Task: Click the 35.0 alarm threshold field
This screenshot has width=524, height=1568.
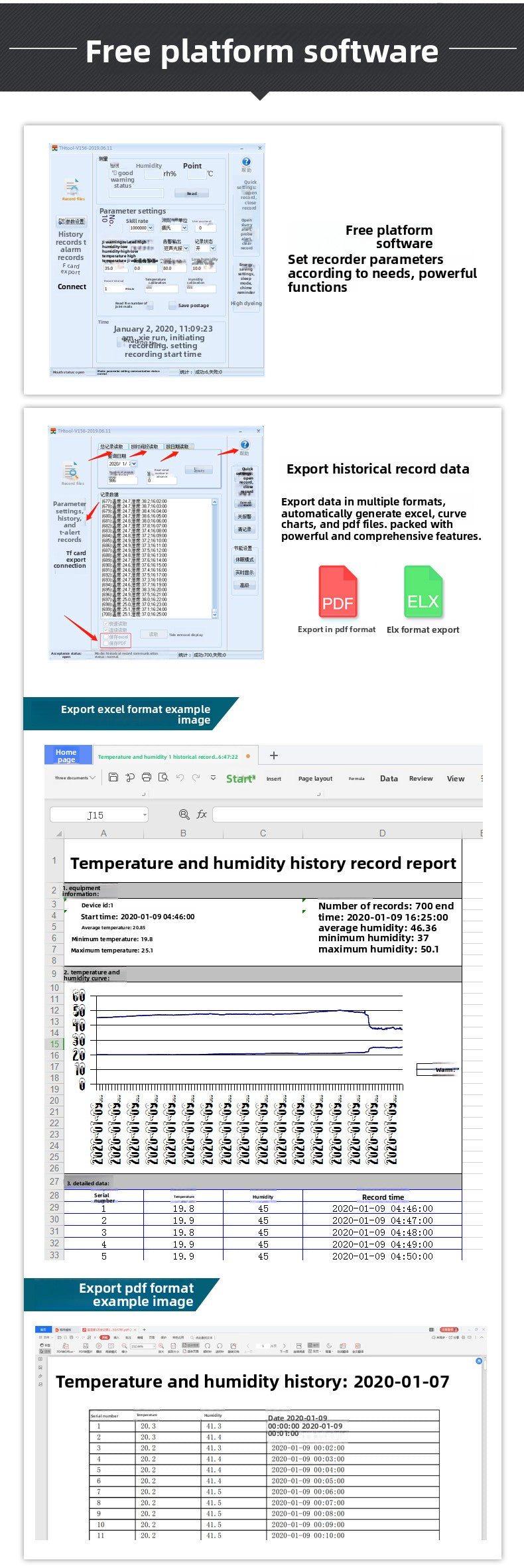Action: click(x=115, y=269)
